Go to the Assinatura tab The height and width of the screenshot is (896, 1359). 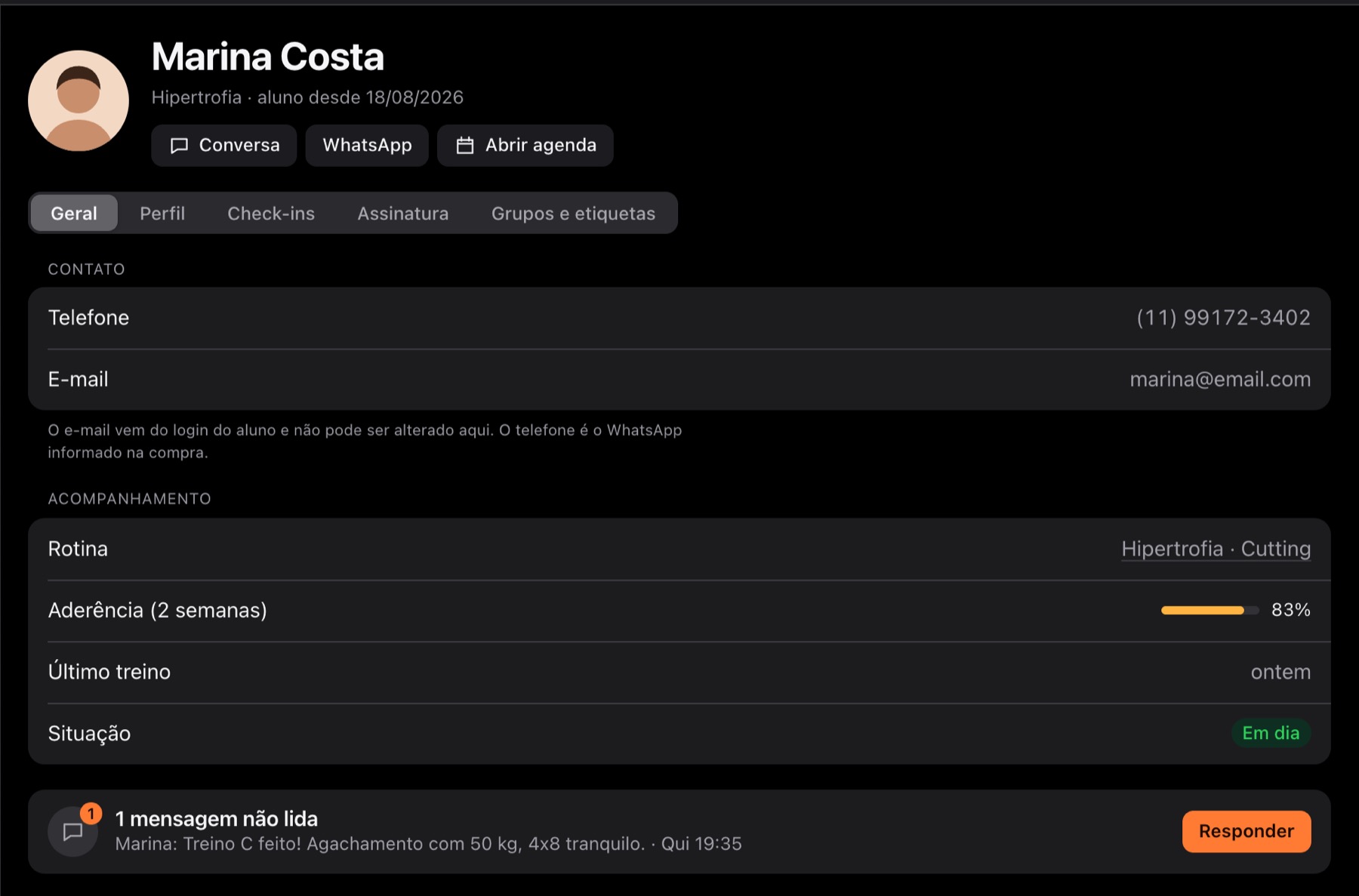pyautogui.click(x=403, y=214)
